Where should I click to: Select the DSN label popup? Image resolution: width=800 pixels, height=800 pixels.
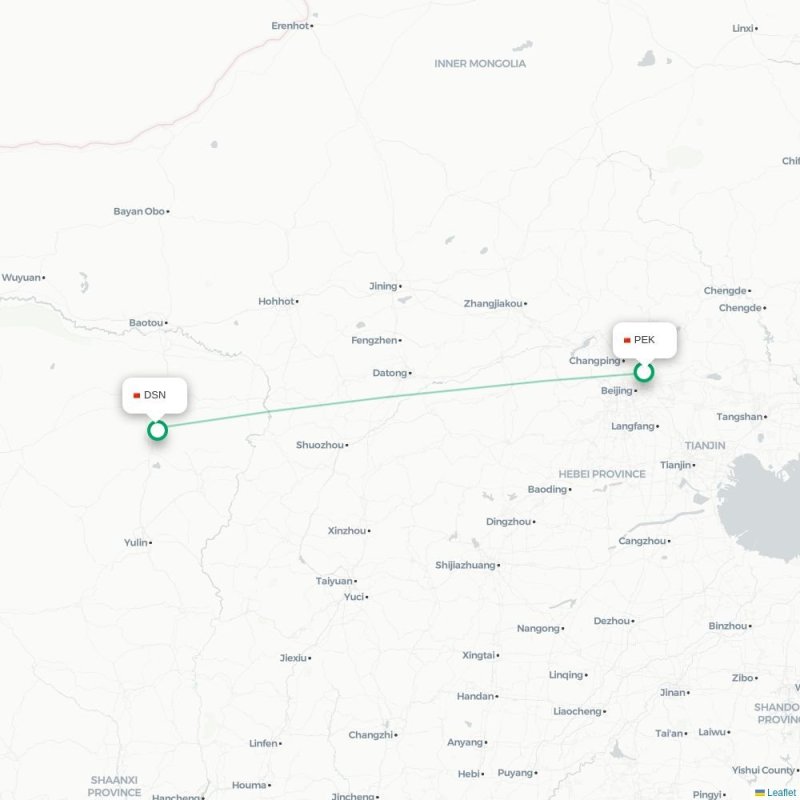[x=155, y=395]
